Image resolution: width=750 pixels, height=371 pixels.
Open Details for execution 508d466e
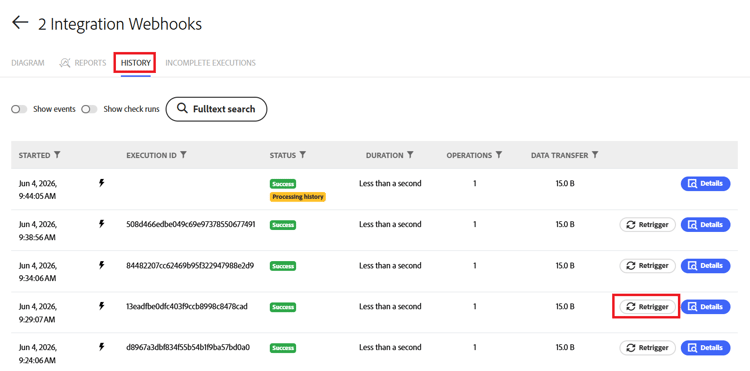tap(706, 224)
